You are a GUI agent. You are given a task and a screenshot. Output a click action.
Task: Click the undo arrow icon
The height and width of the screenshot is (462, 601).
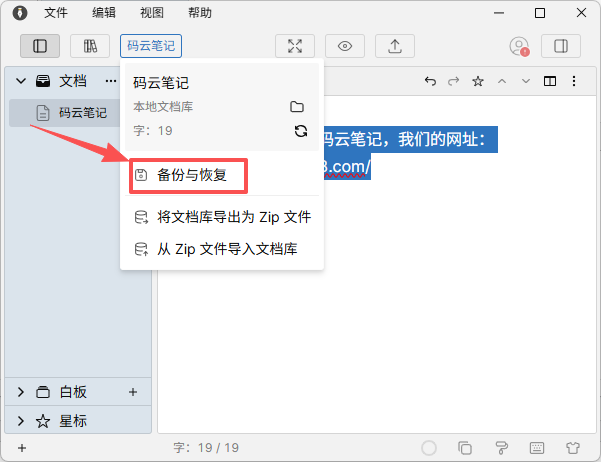430,81
